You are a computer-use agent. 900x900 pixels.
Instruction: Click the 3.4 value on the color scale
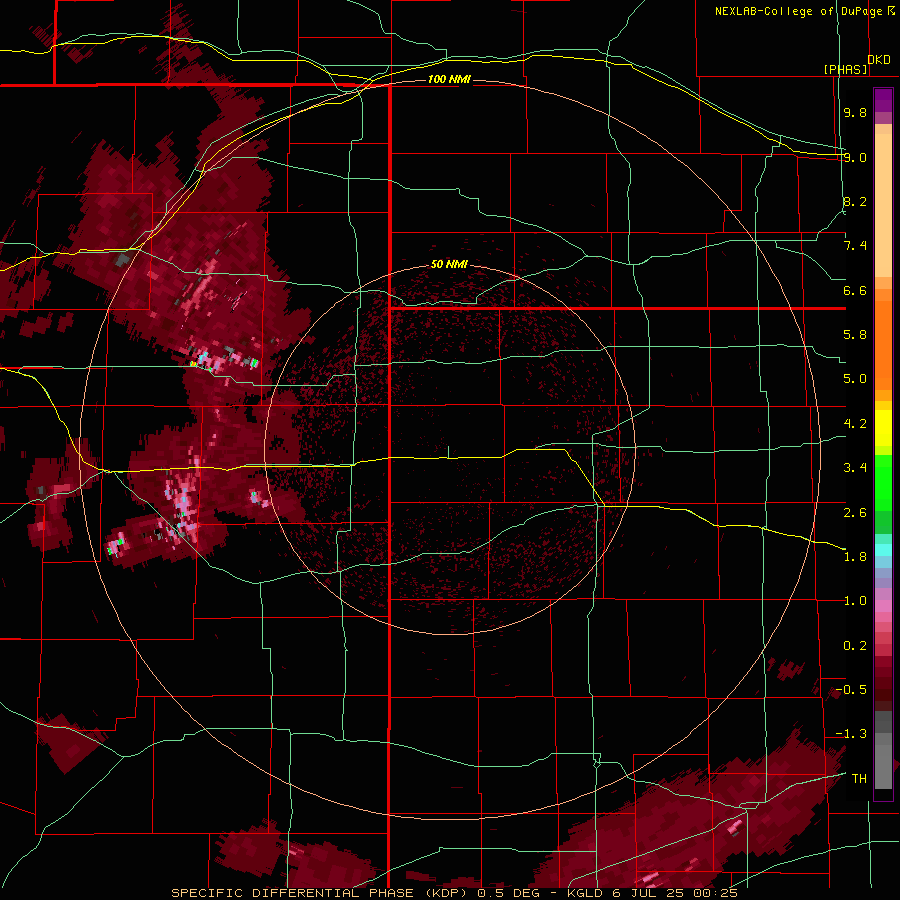coord(855,468)
